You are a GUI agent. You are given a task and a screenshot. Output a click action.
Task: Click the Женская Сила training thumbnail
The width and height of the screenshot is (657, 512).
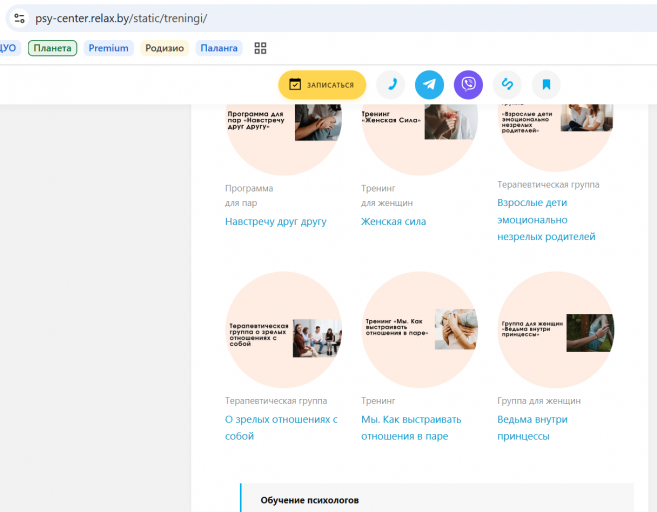point(419,138)
